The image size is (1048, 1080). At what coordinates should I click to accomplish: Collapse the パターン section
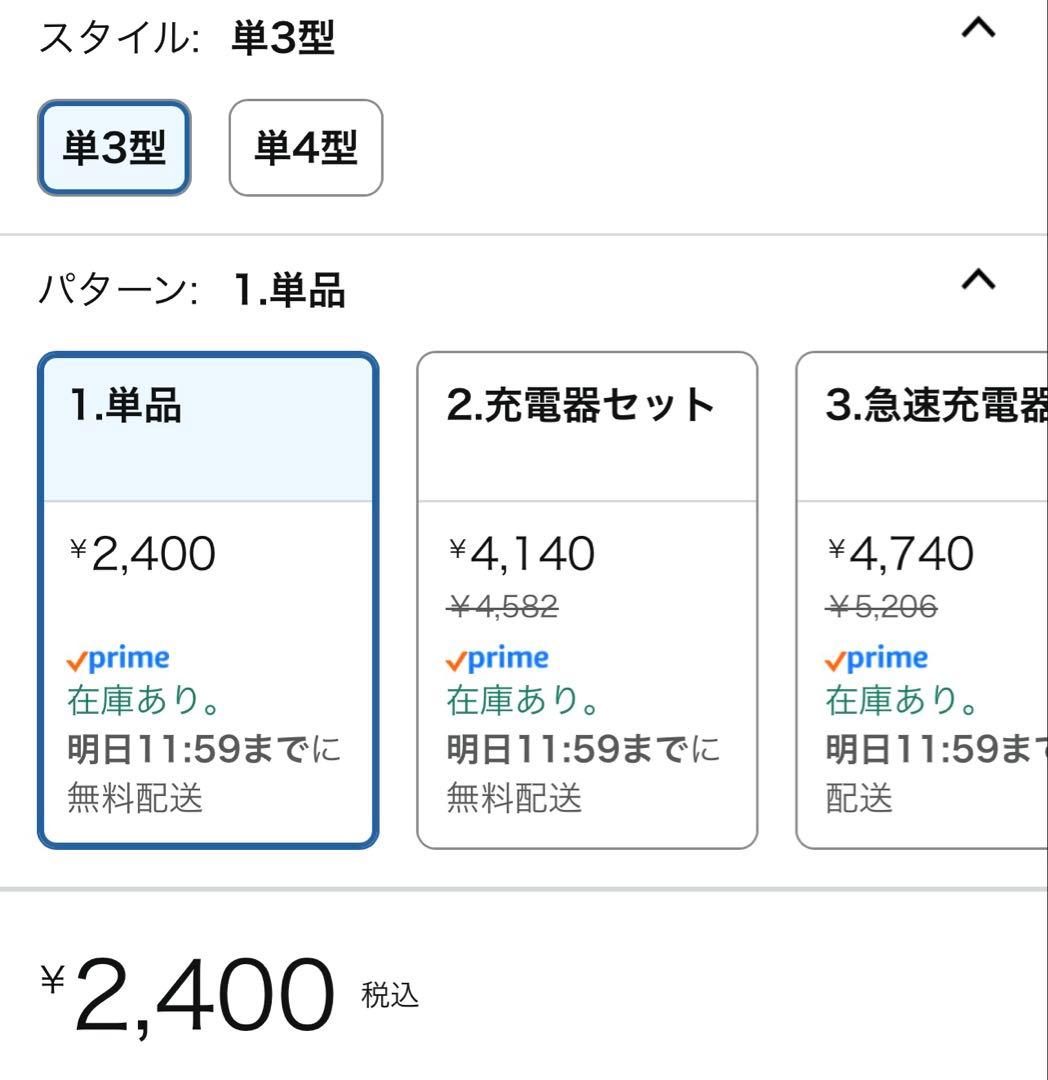pyautogui.click(x=977, y=280)
